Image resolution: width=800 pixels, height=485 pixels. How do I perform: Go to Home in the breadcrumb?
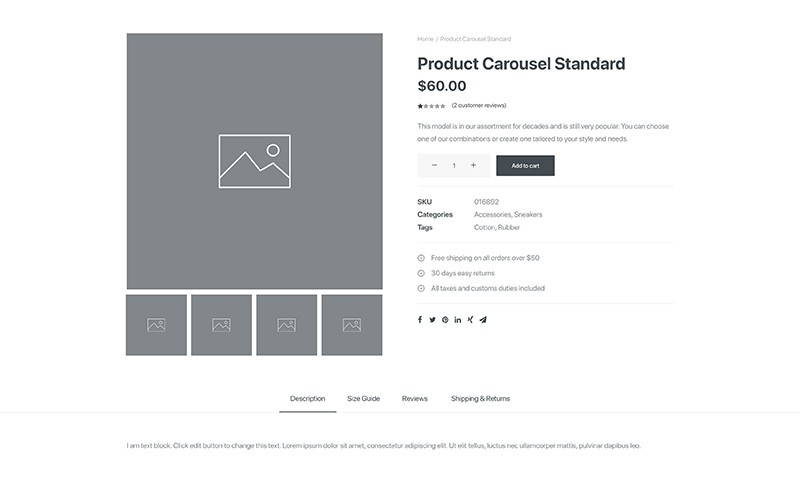pyautogui.click(x=425, y=39)
